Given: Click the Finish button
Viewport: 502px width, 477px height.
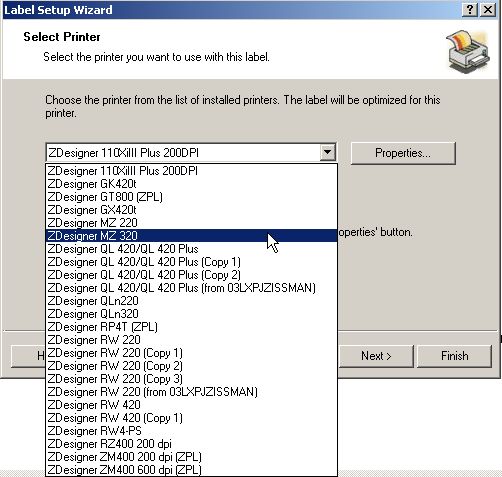Looking at the screenshot, I should point(454,356).
